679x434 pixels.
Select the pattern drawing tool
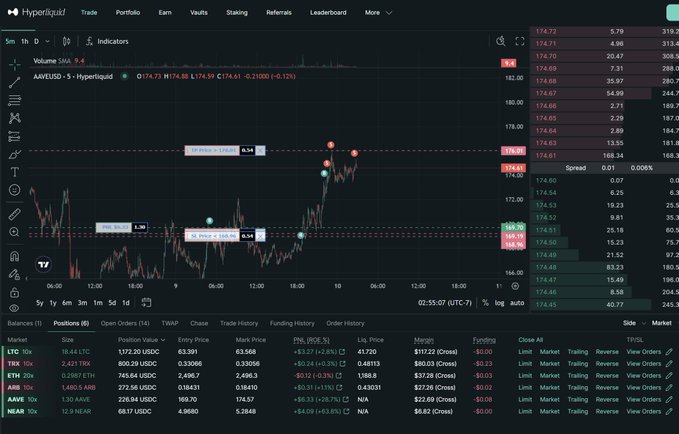[14, 118]
